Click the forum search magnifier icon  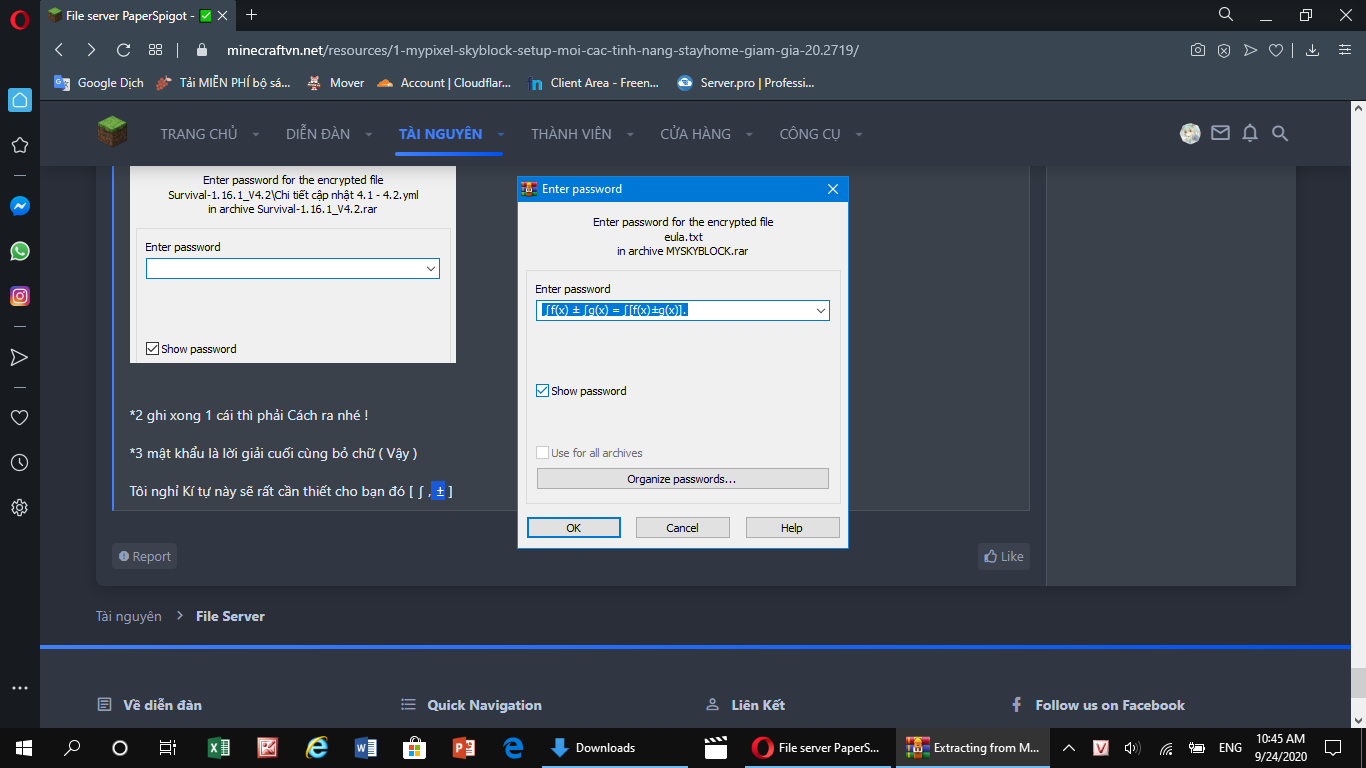click(x=1280, y=133)
